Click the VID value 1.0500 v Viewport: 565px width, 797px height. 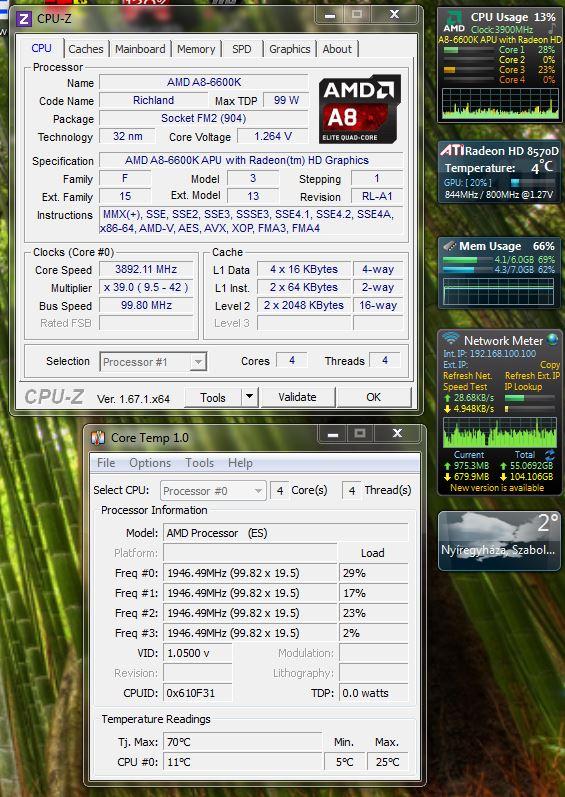198,653
